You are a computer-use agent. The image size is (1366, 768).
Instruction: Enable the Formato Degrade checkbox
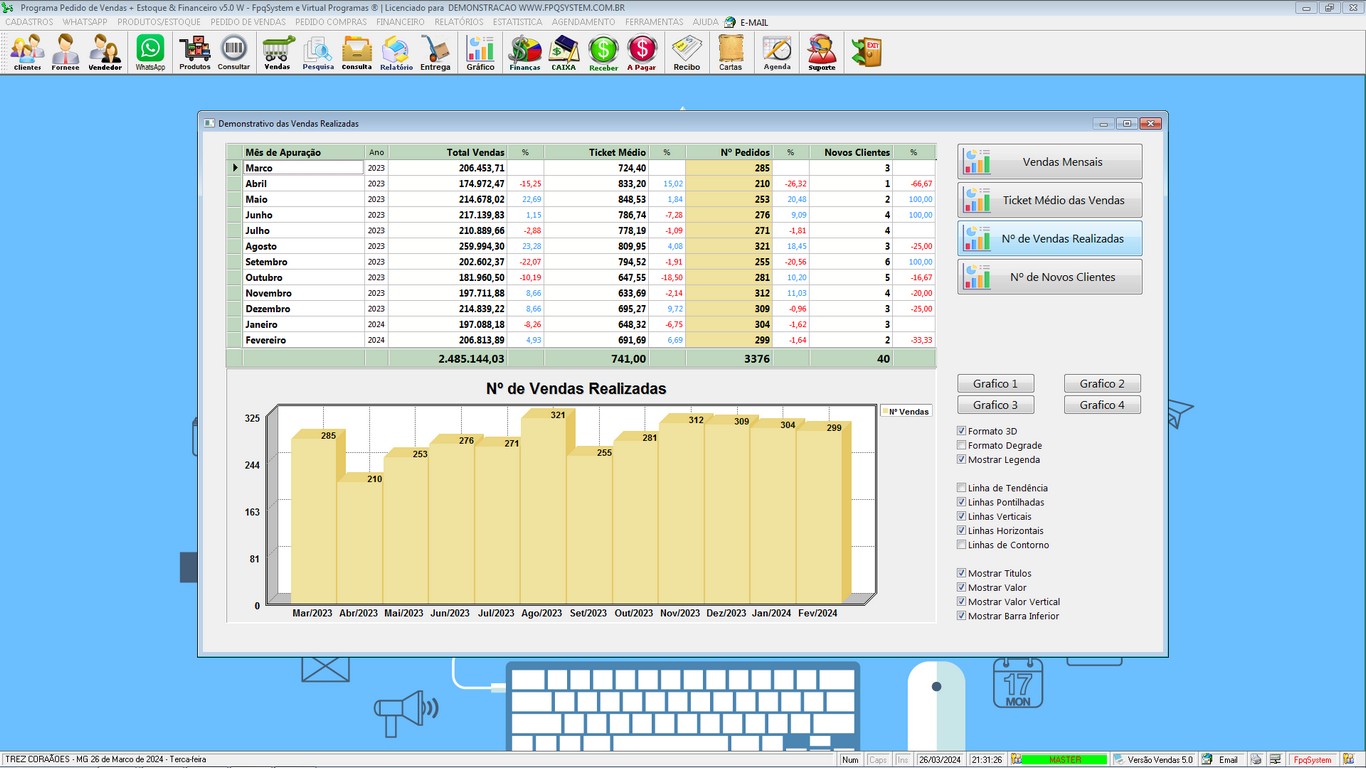coord(962,446)
